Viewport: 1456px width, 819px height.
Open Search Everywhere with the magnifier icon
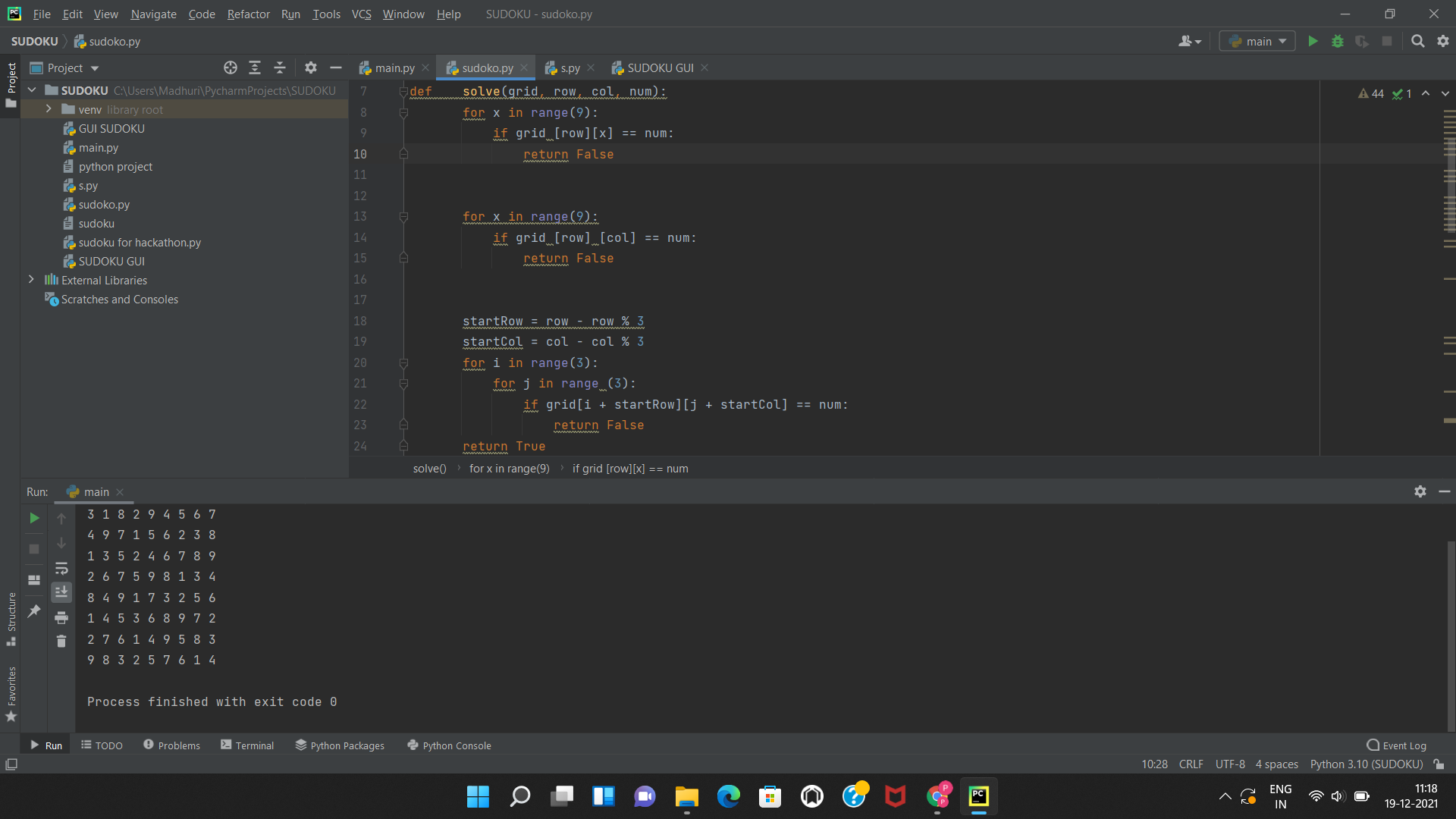pos(1417,41)
